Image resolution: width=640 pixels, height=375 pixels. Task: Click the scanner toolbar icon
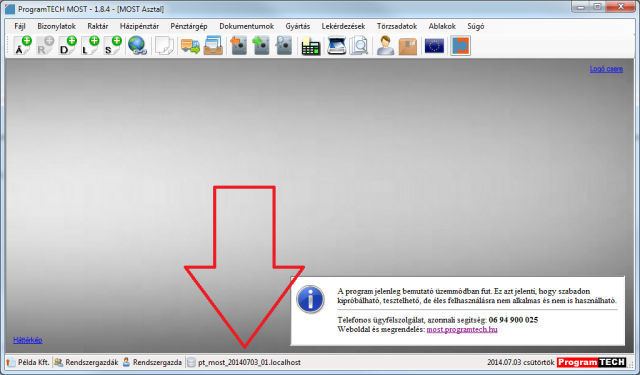tap(337, 45)
